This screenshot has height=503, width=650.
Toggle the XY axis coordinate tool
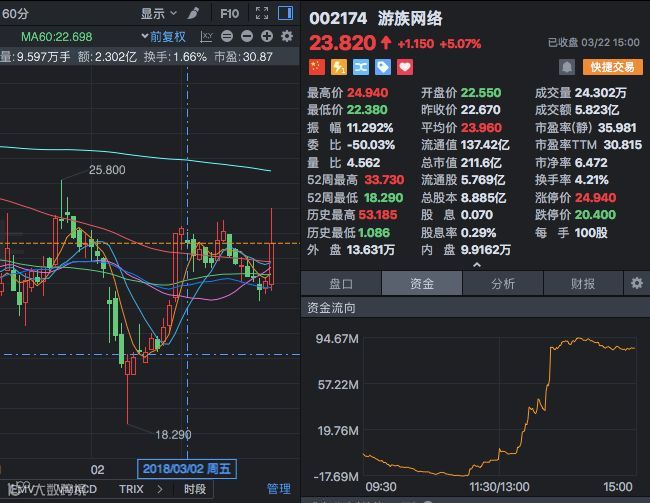point(206,36)
